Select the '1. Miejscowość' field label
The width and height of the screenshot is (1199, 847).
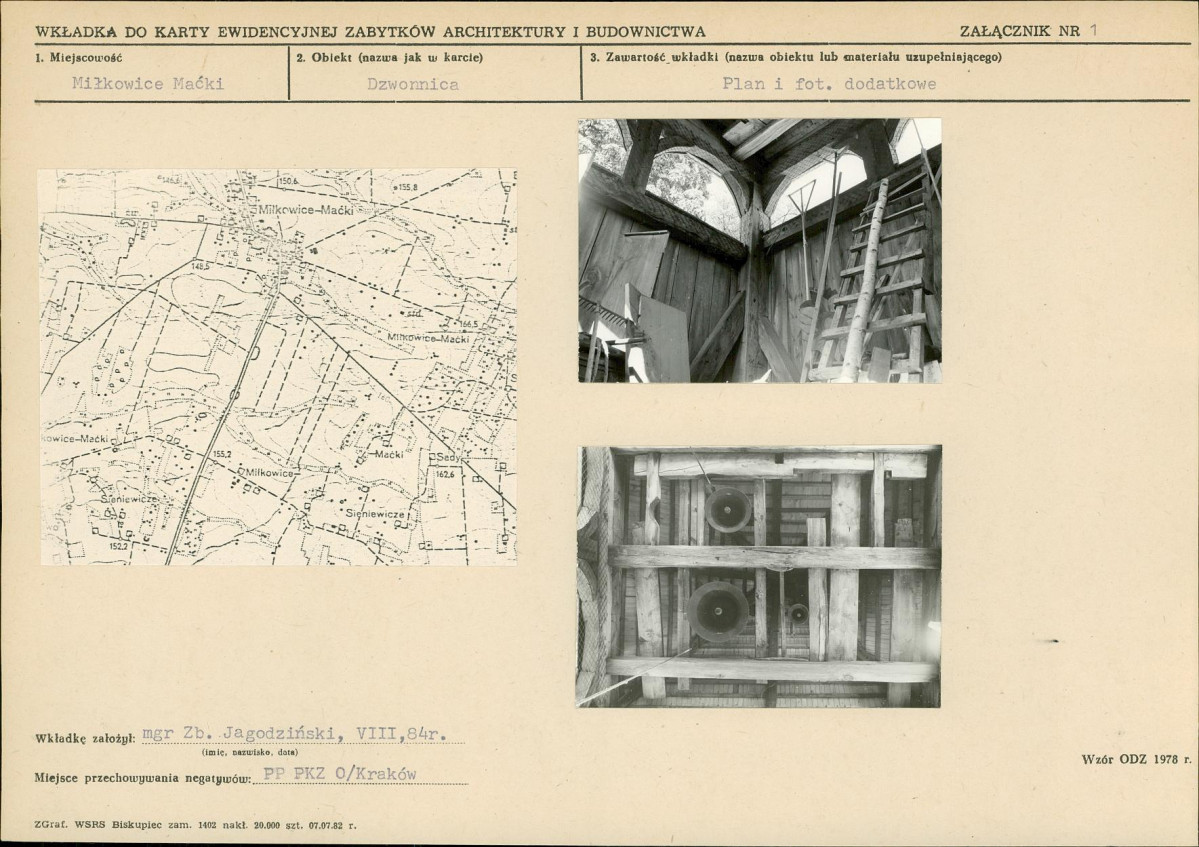pyautogui.click(x=79, y=57)
